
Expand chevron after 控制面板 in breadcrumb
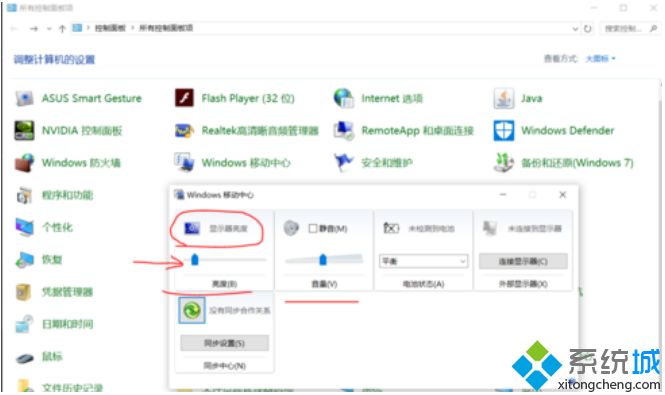pos(132,28)
